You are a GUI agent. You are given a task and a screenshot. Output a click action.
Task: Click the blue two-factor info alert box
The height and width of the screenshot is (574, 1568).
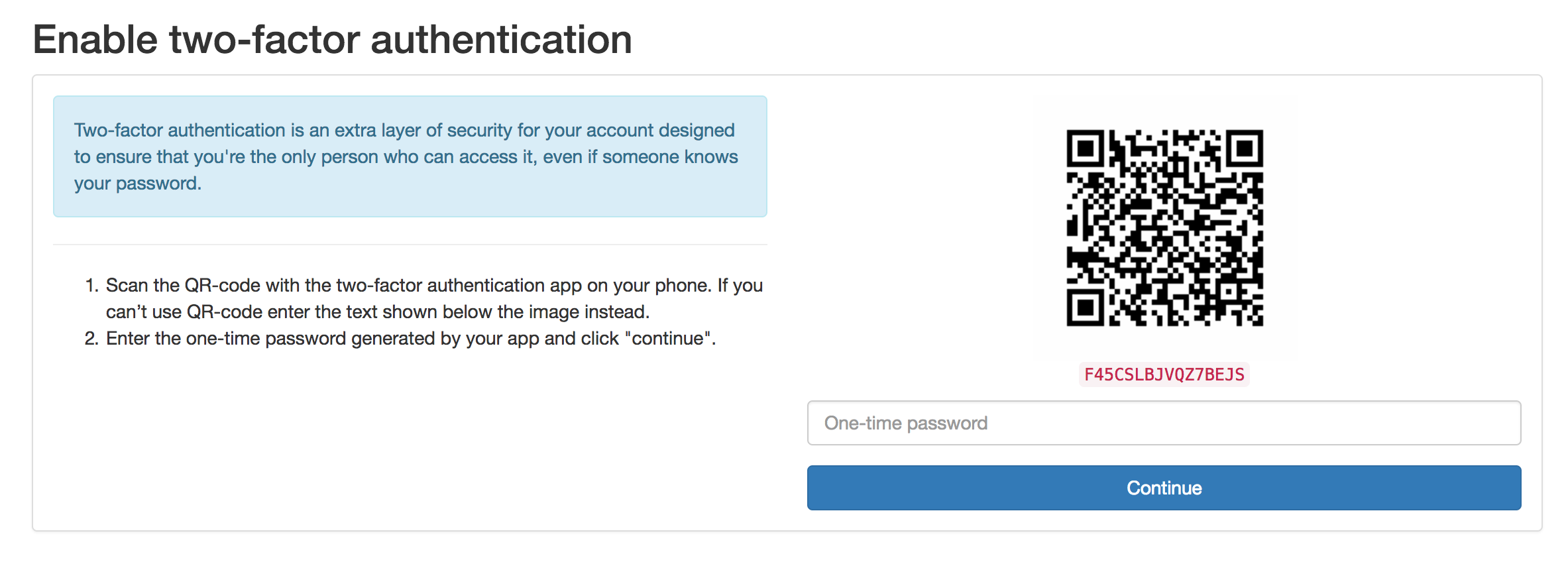pyautogui.click(x=410, y=156)
